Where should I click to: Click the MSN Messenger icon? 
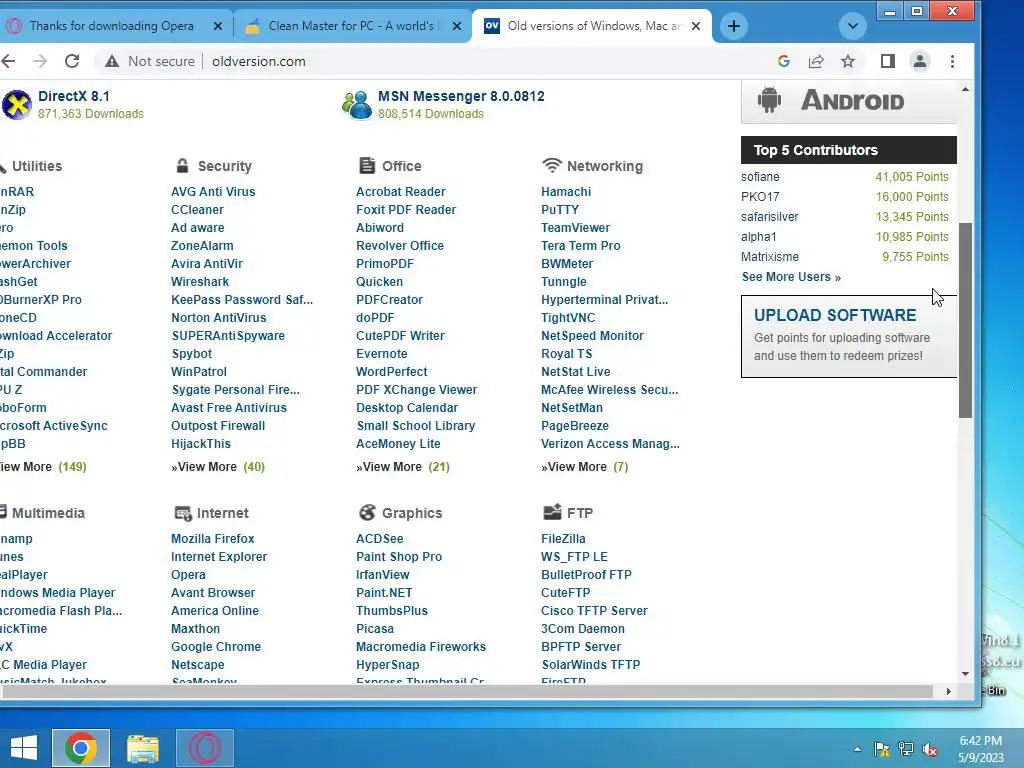coord(357,104)
